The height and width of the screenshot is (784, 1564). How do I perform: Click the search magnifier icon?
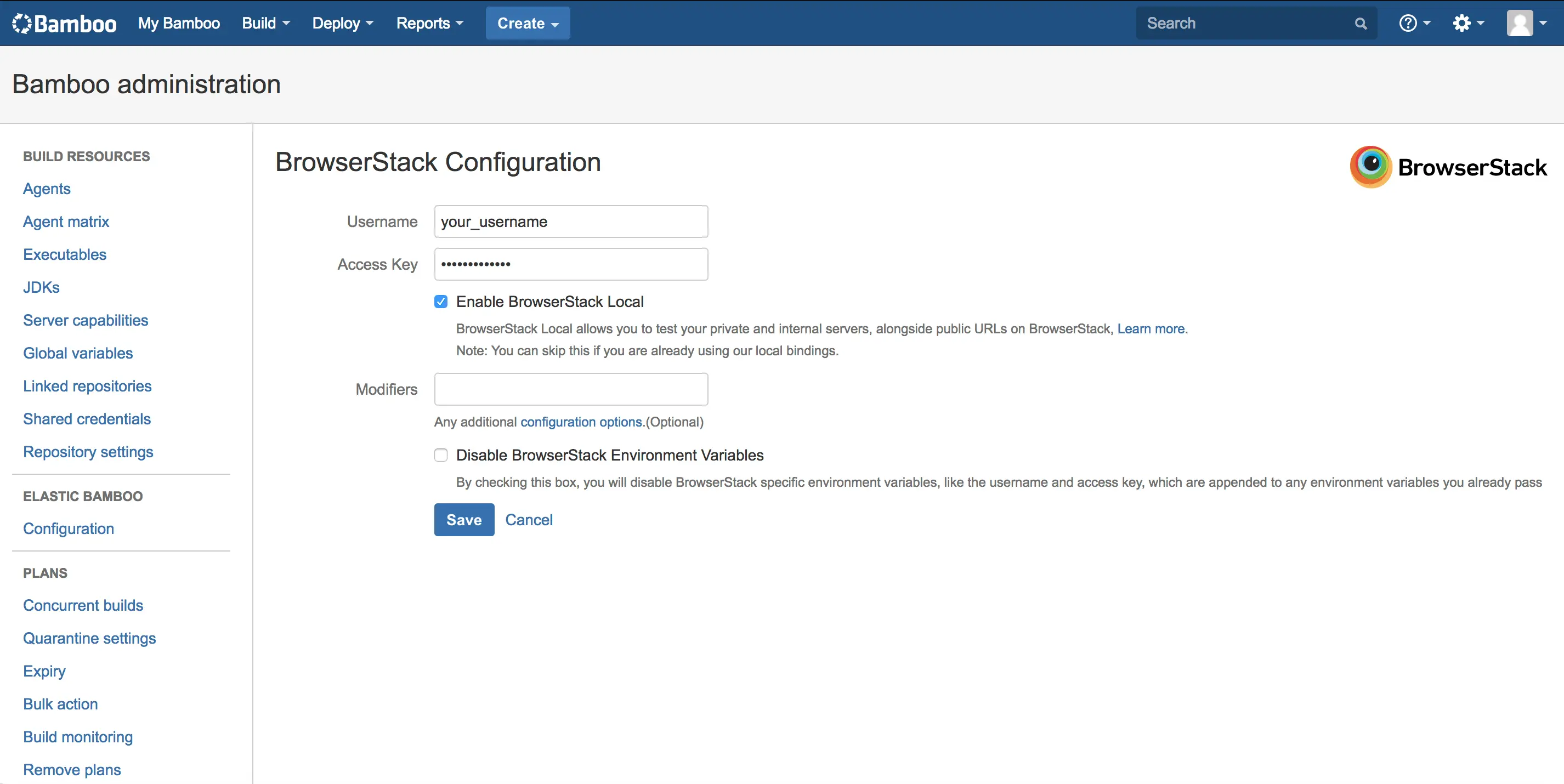pyautogui.click(x=1361, y=23)
